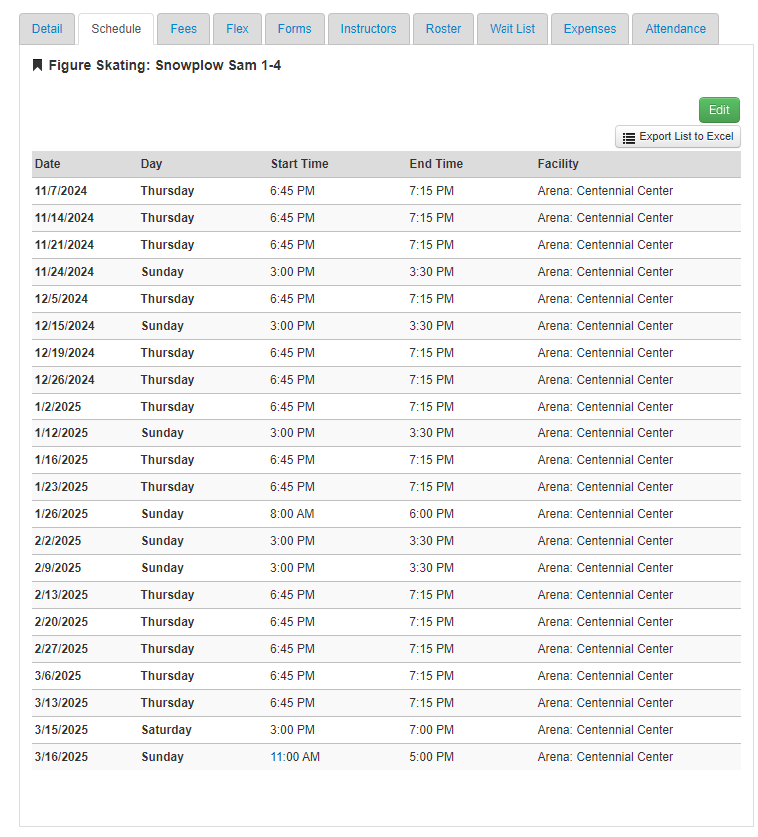Go to the Forms tab

pos(295,29)
